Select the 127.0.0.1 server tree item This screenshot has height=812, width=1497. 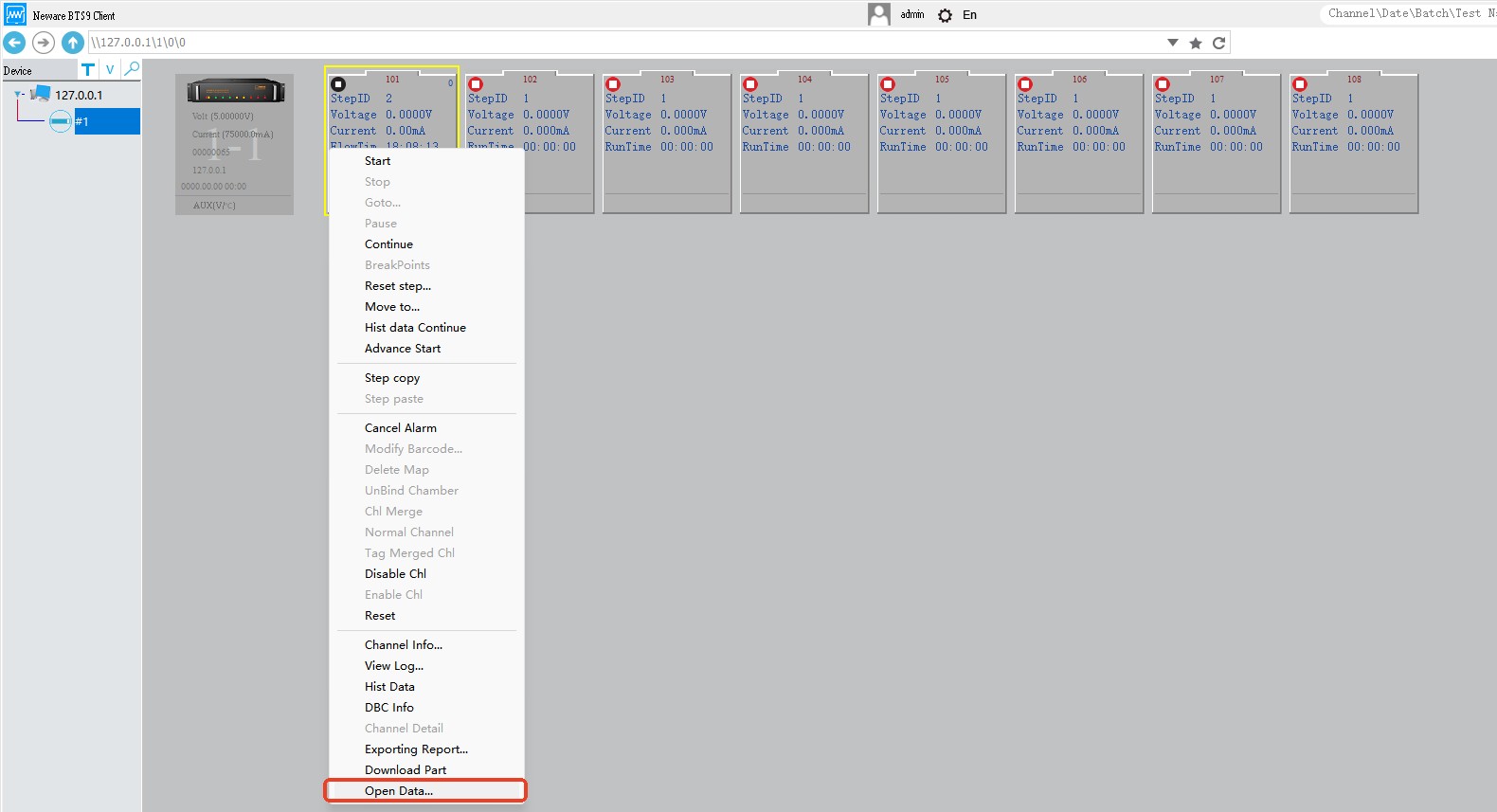point(79,95)
